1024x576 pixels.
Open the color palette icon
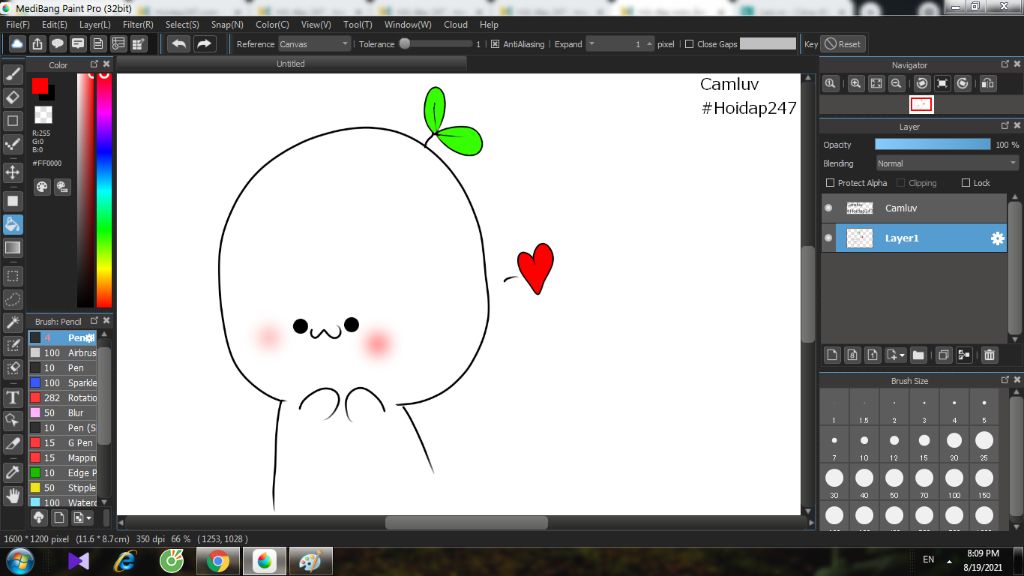[x=42, y=187]
